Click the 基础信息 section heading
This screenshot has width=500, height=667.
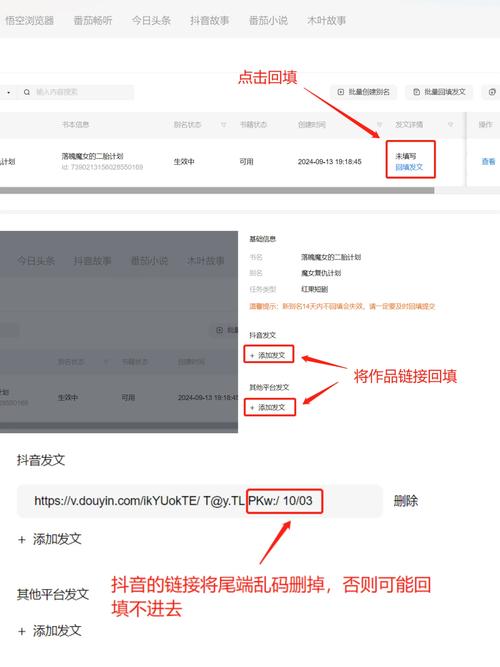pyautogui.click(x=263, y=239)
